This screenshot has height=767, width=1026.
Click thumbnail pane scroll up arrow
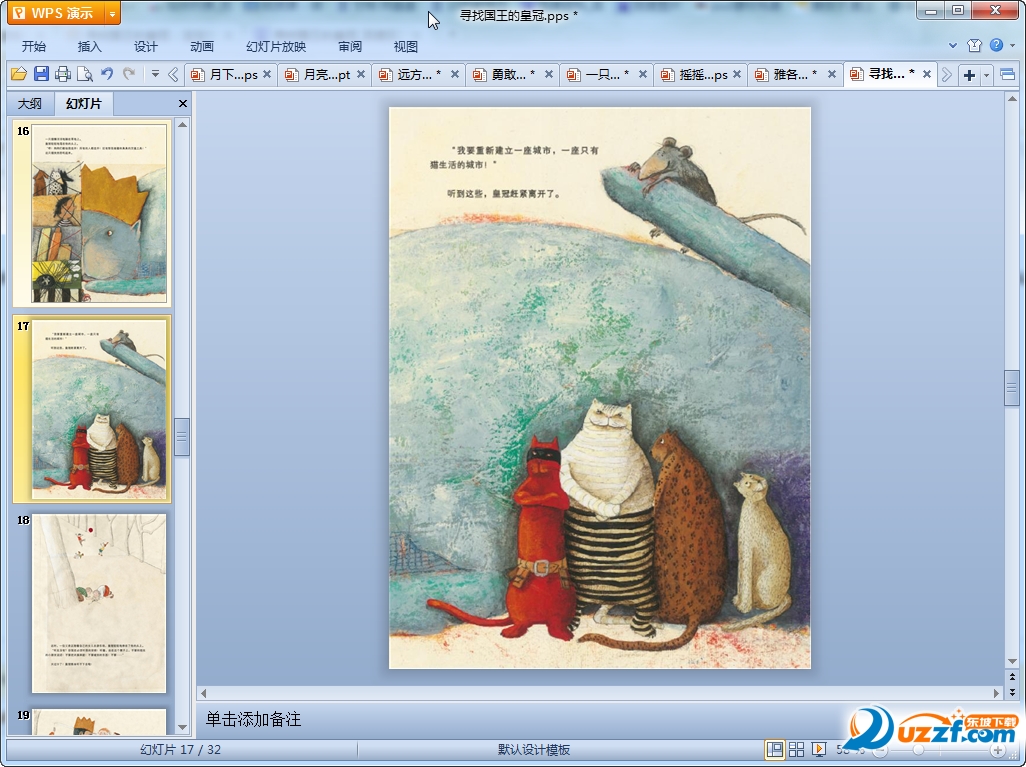click(183, 124)
